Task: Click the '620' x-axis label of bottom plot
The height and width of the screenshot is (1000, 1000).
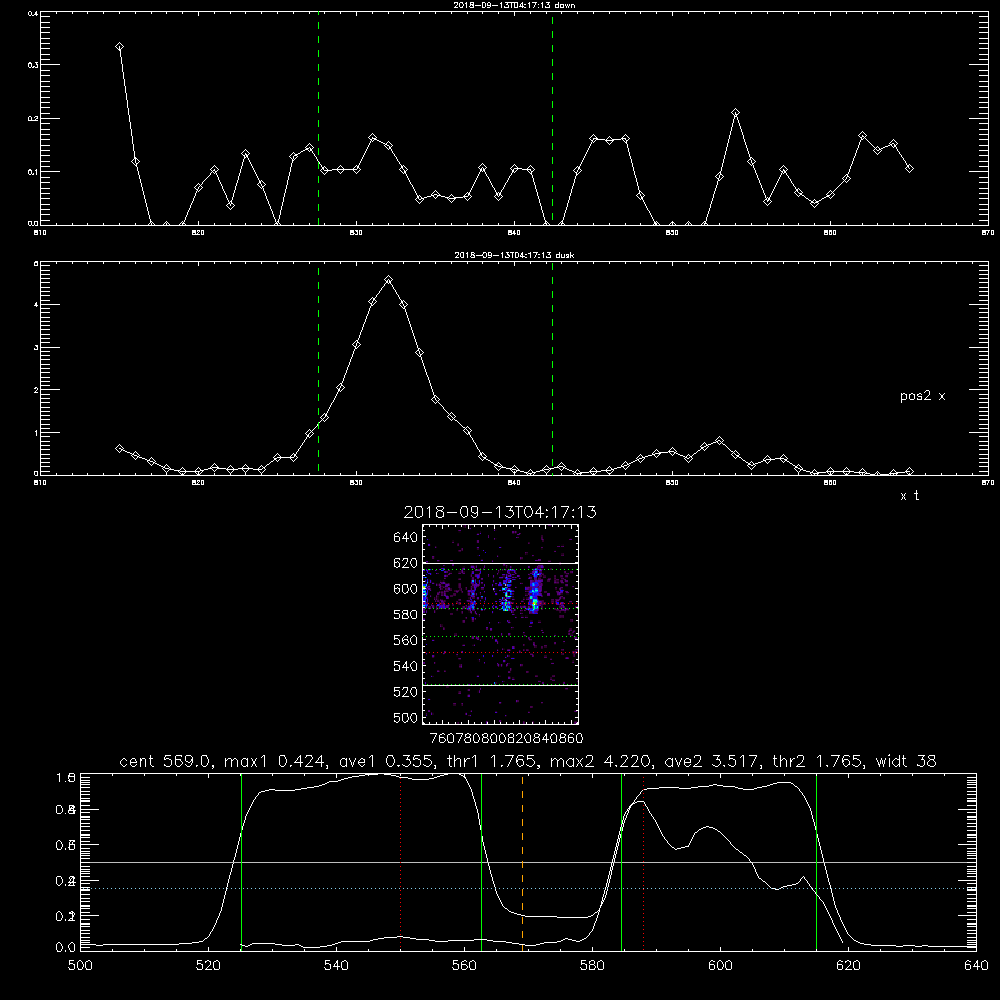Action: coord(848,966)
